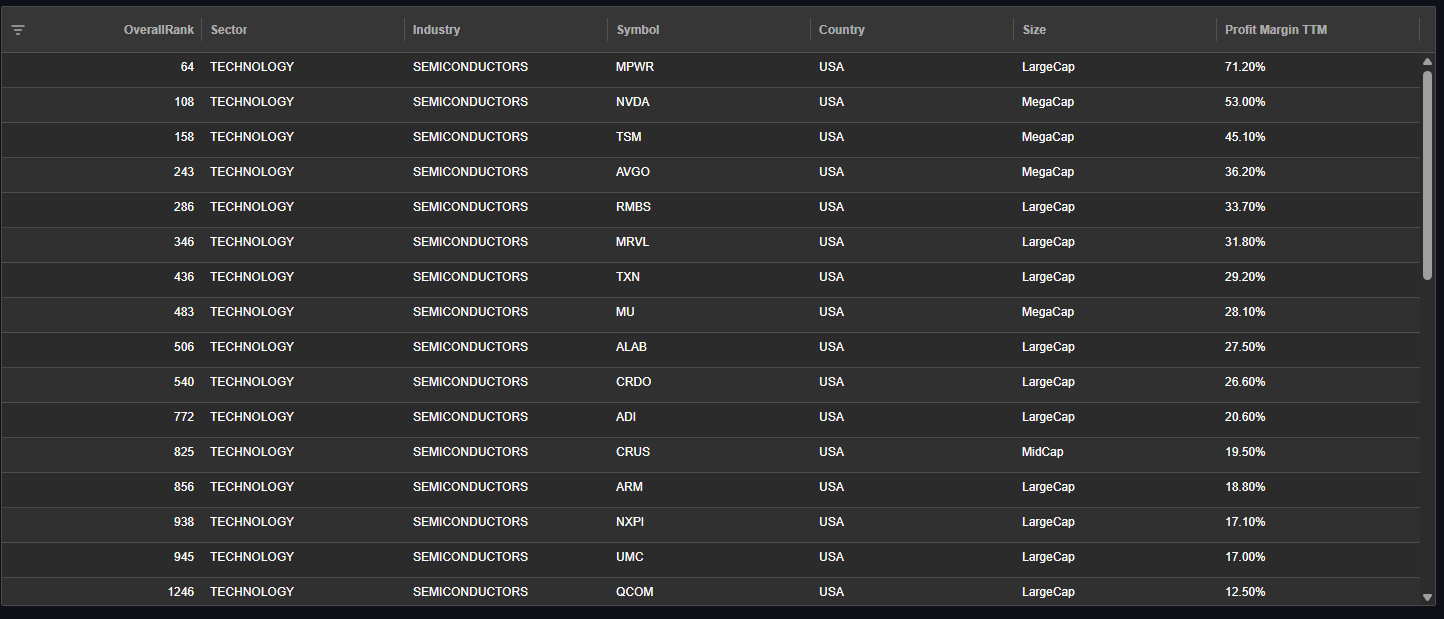1444x619 pixels.
Task: Select the RMBS symbol cell
Action: click(x=633, y=207)
